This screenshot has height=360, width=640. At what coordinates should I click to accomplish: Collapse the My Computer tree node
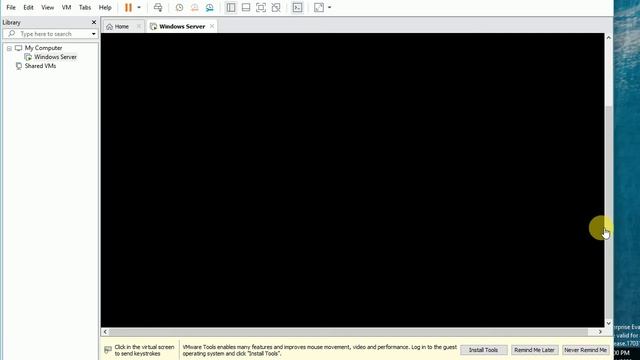point(9,48)
